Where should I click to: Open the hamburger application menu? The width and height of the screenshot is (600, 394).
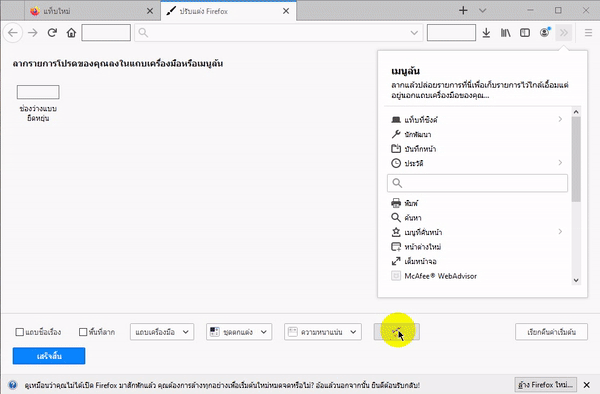point(589,33)
